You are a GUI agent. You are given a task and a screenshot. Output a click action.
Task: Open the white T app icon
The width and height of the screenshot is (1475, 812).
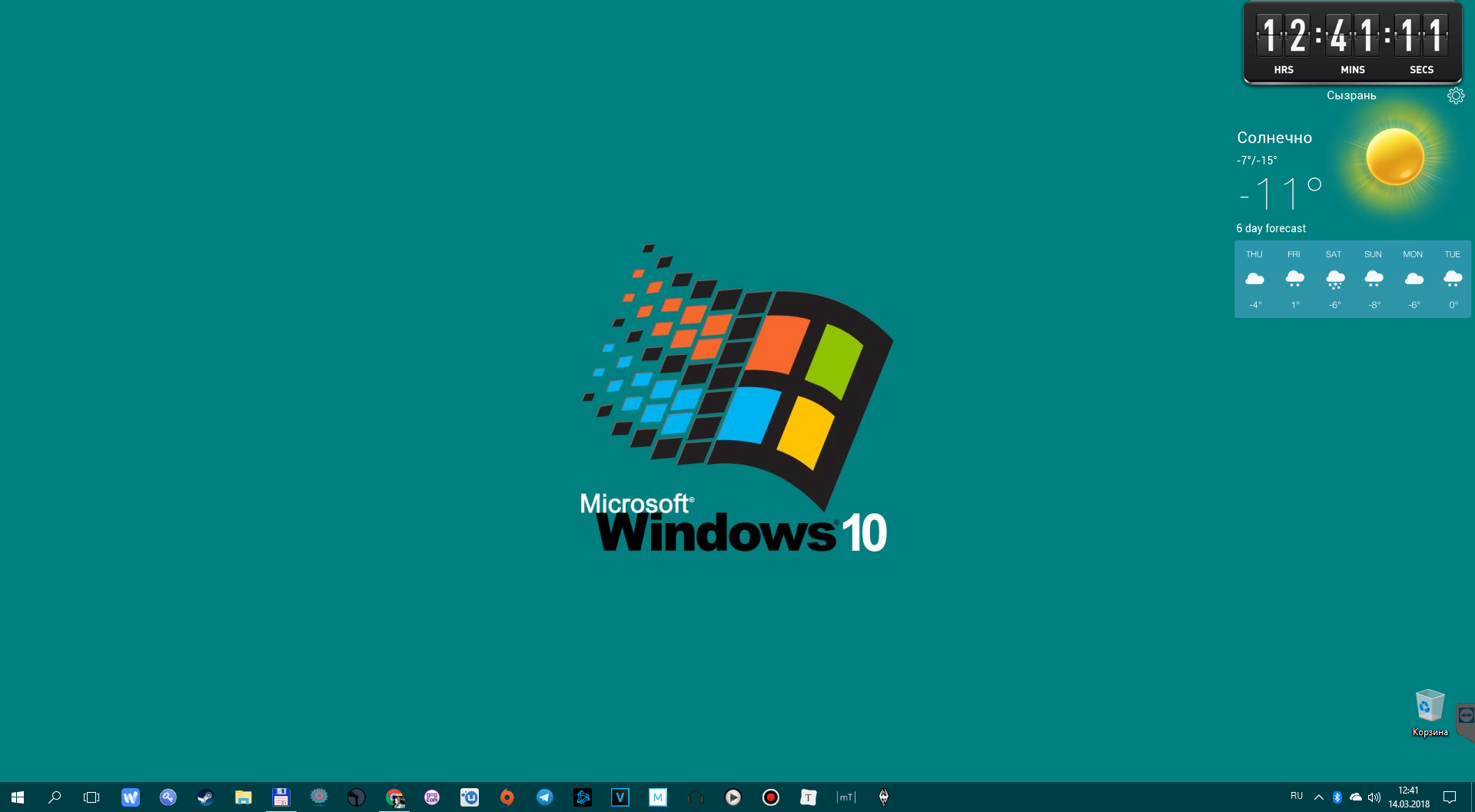point(809,797)
